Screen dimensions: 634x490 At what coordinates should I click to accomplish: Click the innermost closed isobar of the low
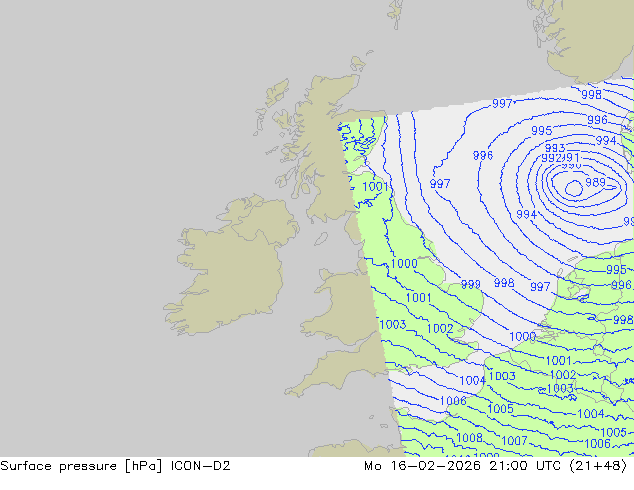(574, 188)
